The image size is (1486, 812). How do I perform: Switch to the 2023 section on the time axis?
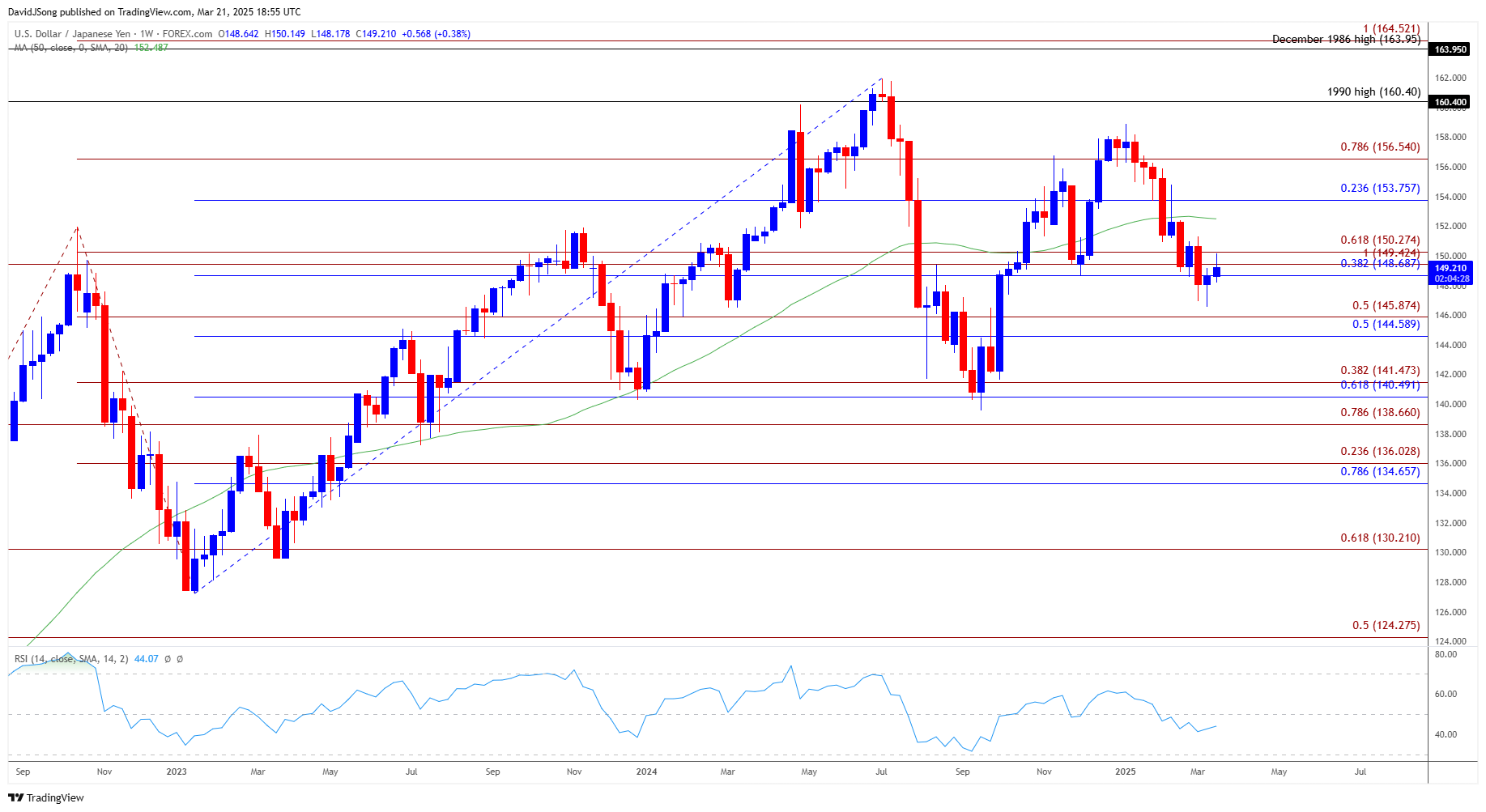tap(177, 772)
